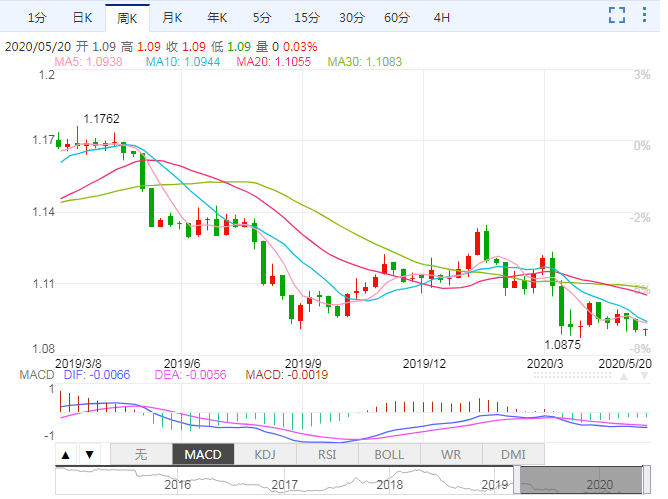Click 2018 in the overview timeline

click(x=389, y=485)
